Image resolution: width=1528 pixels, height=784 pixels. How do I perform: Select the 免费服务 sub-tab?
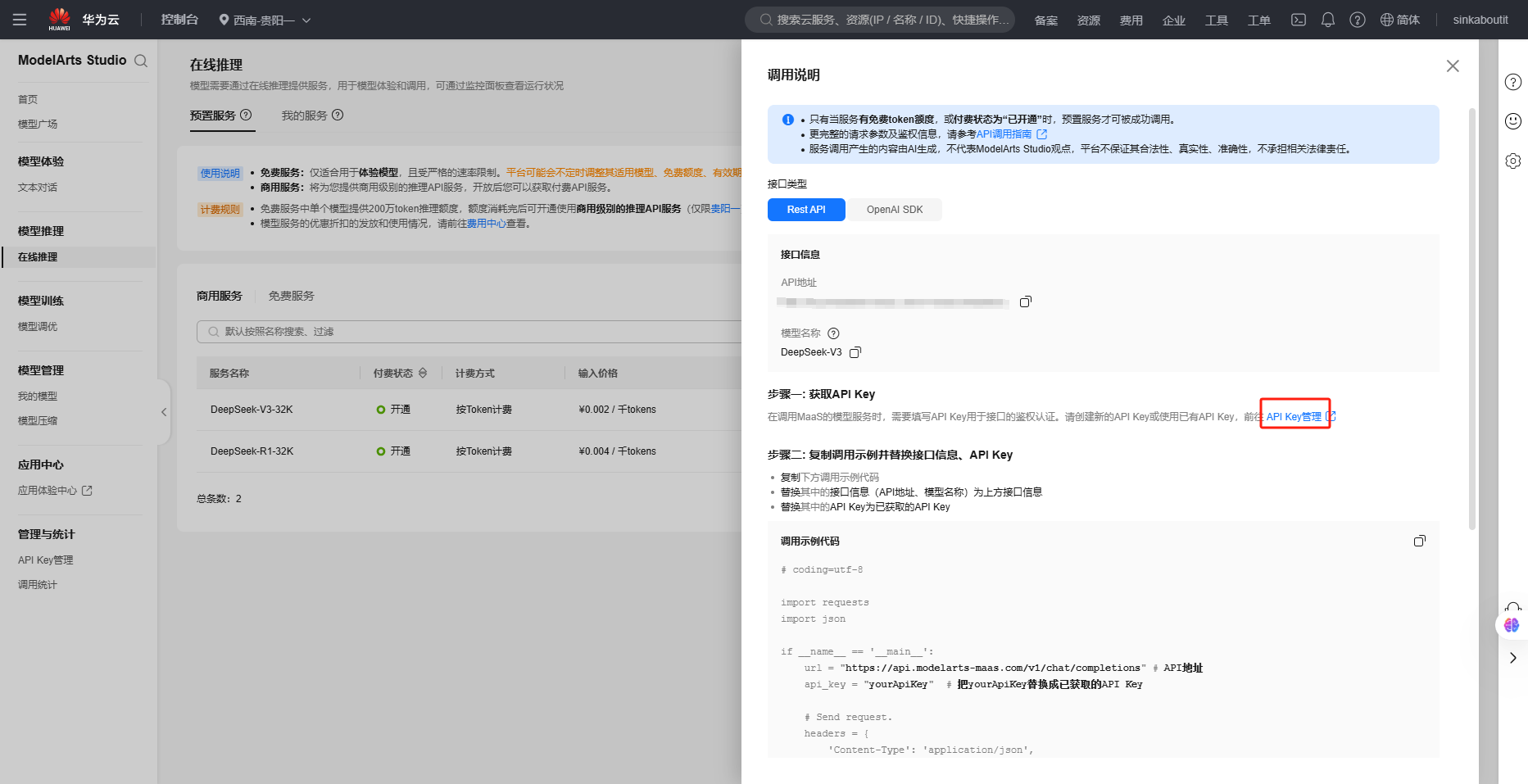[x=292, y=296]
